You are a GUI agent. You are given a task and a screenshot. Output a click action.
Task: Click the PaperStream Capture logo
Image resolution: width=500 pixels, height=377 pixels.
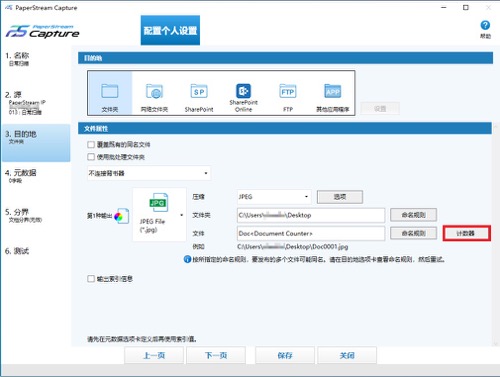point(43,31)
